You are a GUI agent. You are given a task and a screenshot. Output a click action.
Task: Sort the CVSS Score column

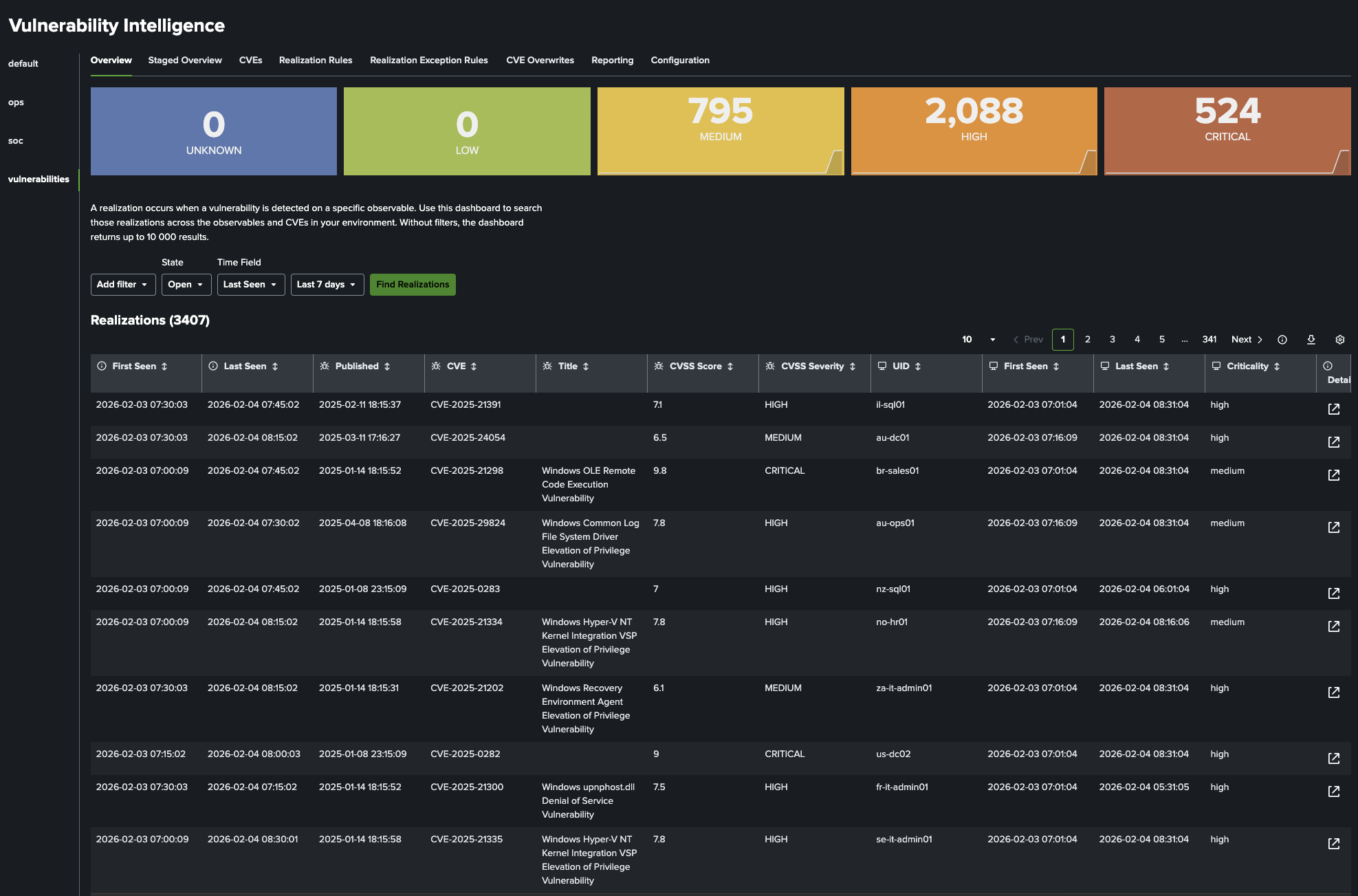coord(730,366)
